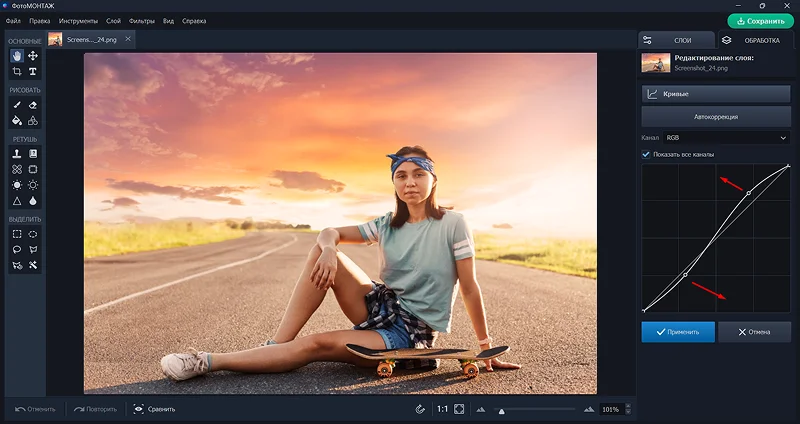Click the top-right curve endpoint
The image size is (800, 424).
[x=789, y=165]
